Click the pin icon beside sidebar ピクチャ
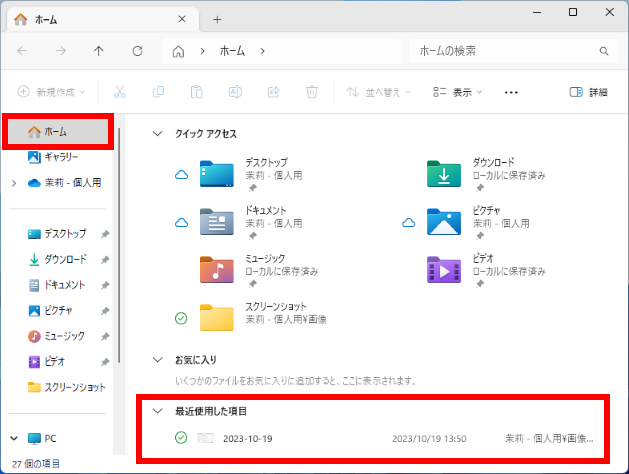This screenshot has height=474, width=629. [x=105, y=311]
